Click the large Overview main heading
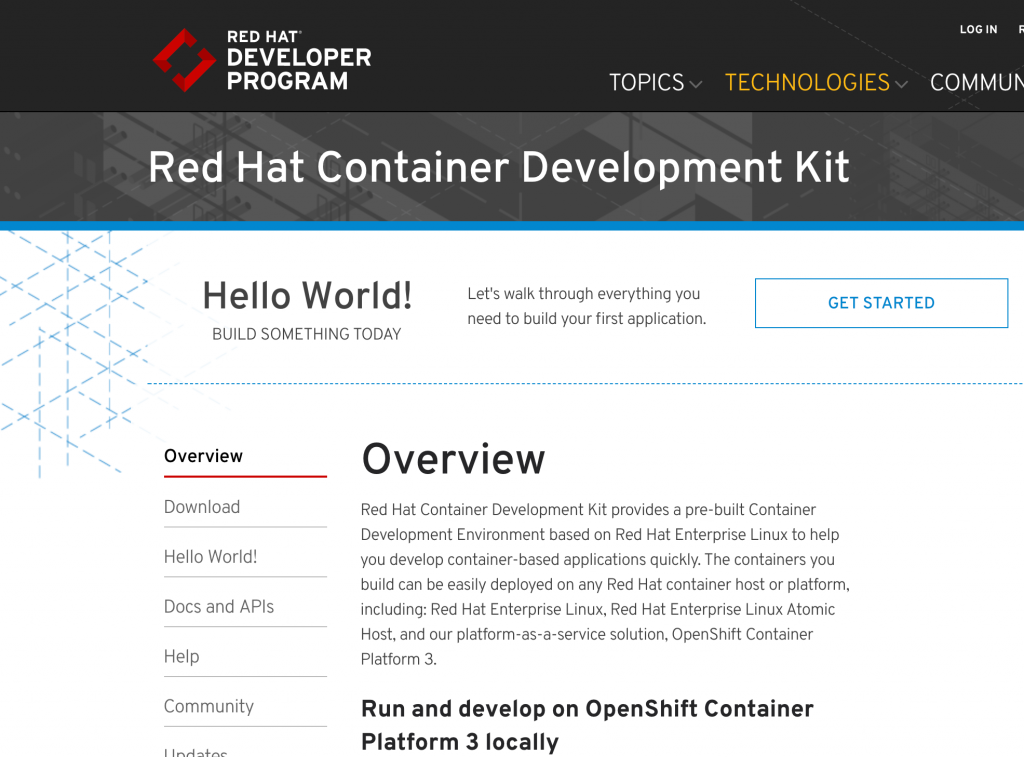 [453, 459]
